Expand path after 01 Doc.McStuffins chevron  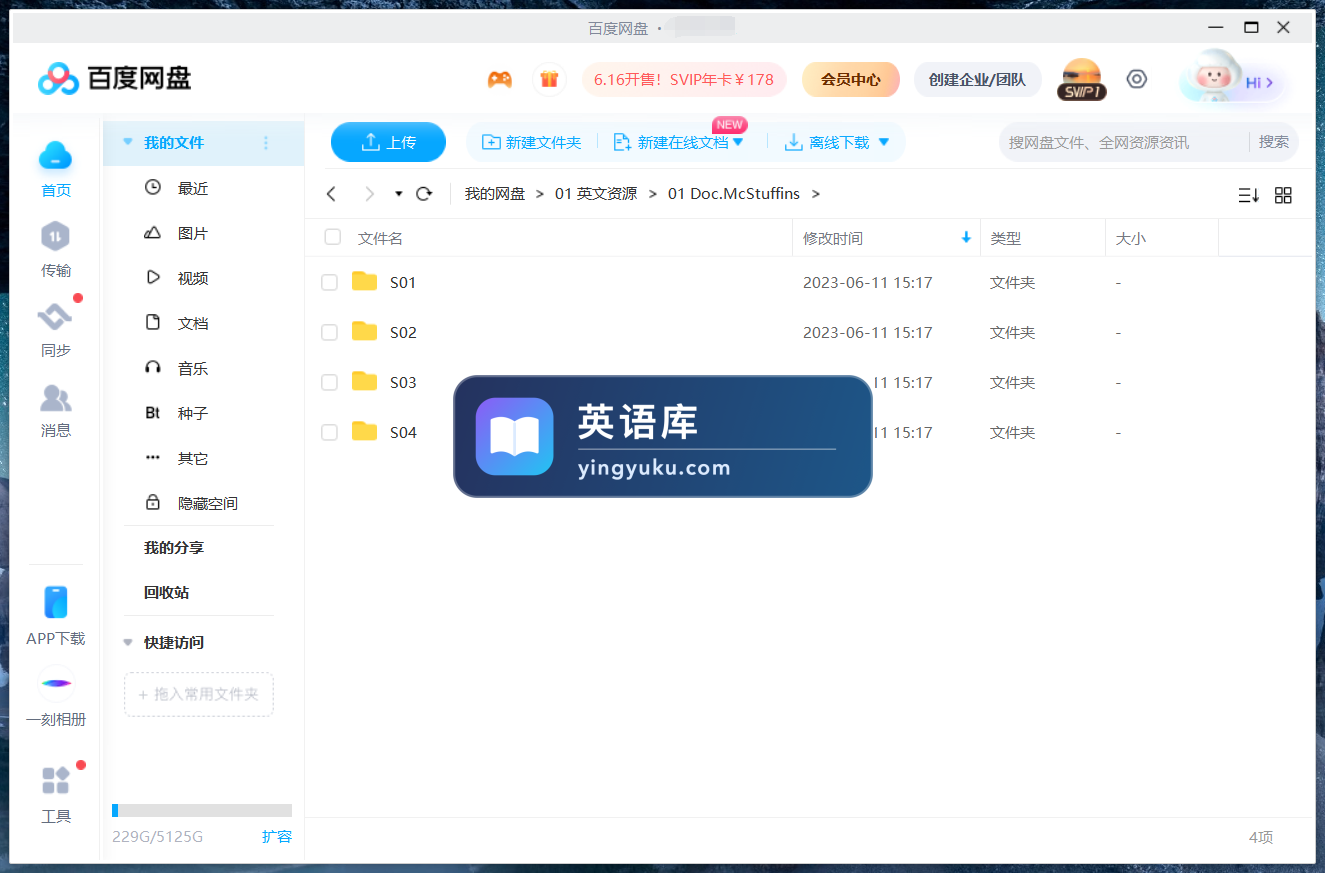click(x=816, y=194)
